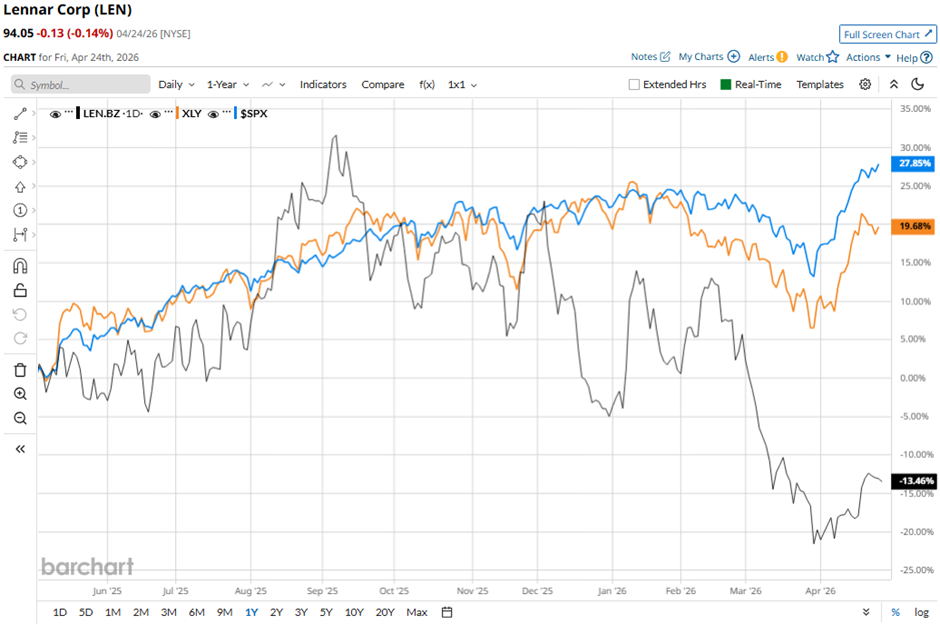Select the 20Y range button
The image size is (940, 625).
(x=385, y=612)
